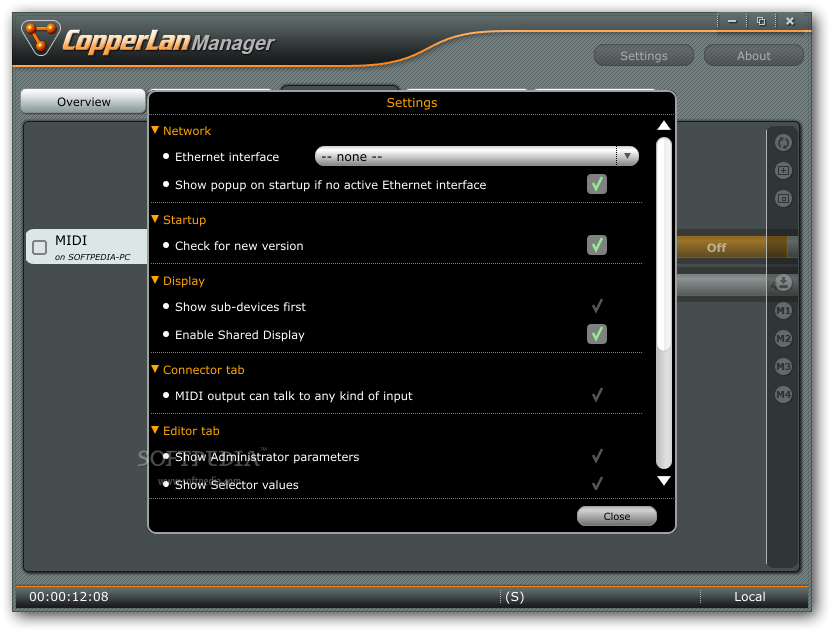This screenshot has width=832, height=632.
Task: Click the Local status label
Action: point(750,596)
